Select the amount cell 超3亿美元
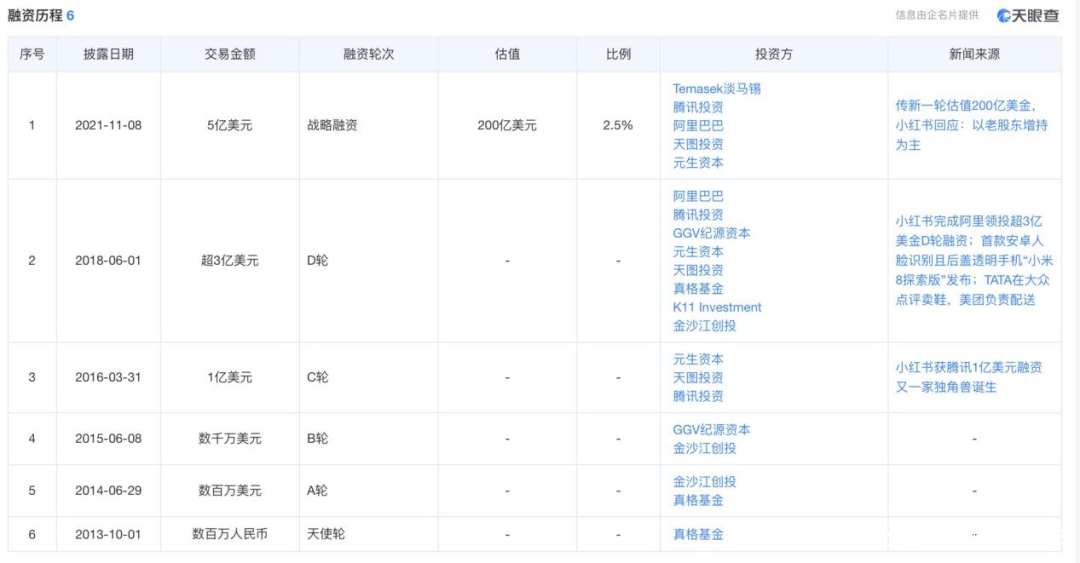 (x=229, y=260)
